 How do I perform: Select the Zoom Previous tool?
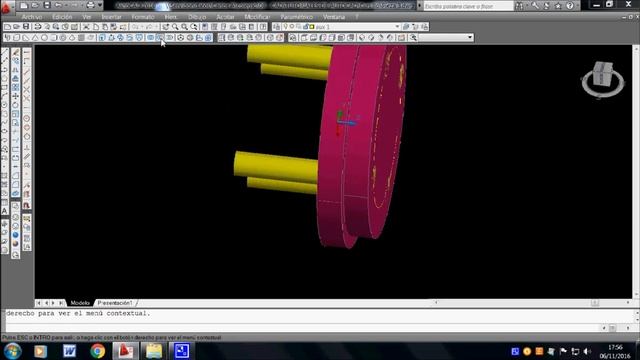coord(194,27)
